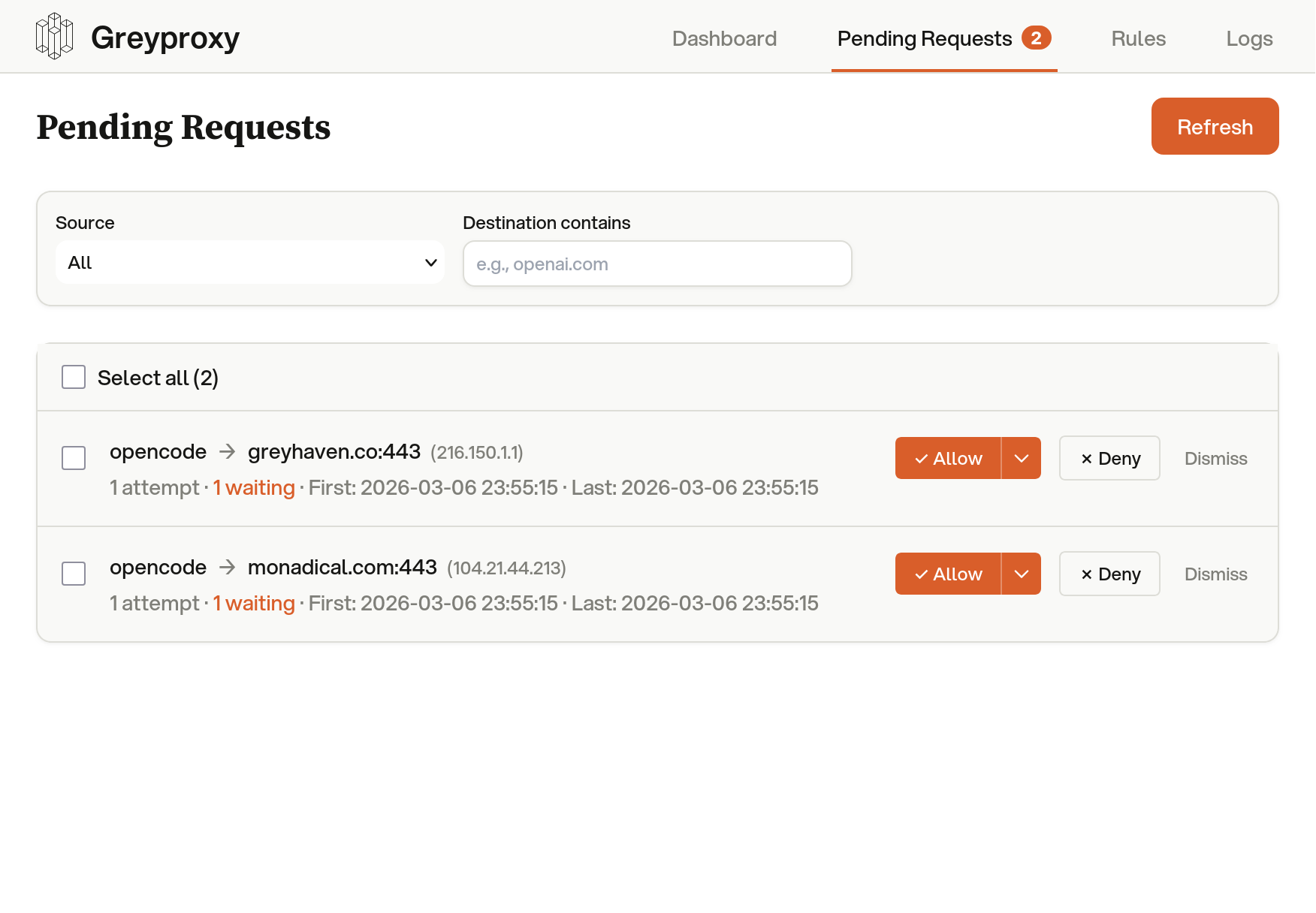Screen dimensions: 1316x913
Task: Switch to the Dashboard tab
Action: 724,38
